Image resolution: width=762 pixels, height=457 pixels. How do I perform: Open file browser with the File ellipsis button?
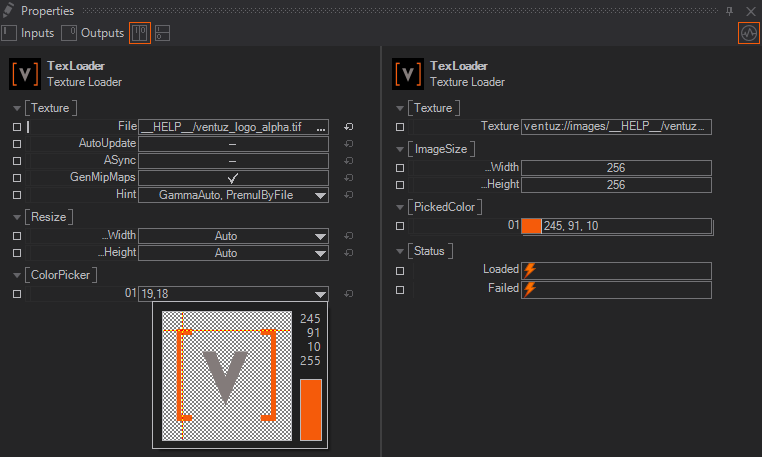(320, 127)
